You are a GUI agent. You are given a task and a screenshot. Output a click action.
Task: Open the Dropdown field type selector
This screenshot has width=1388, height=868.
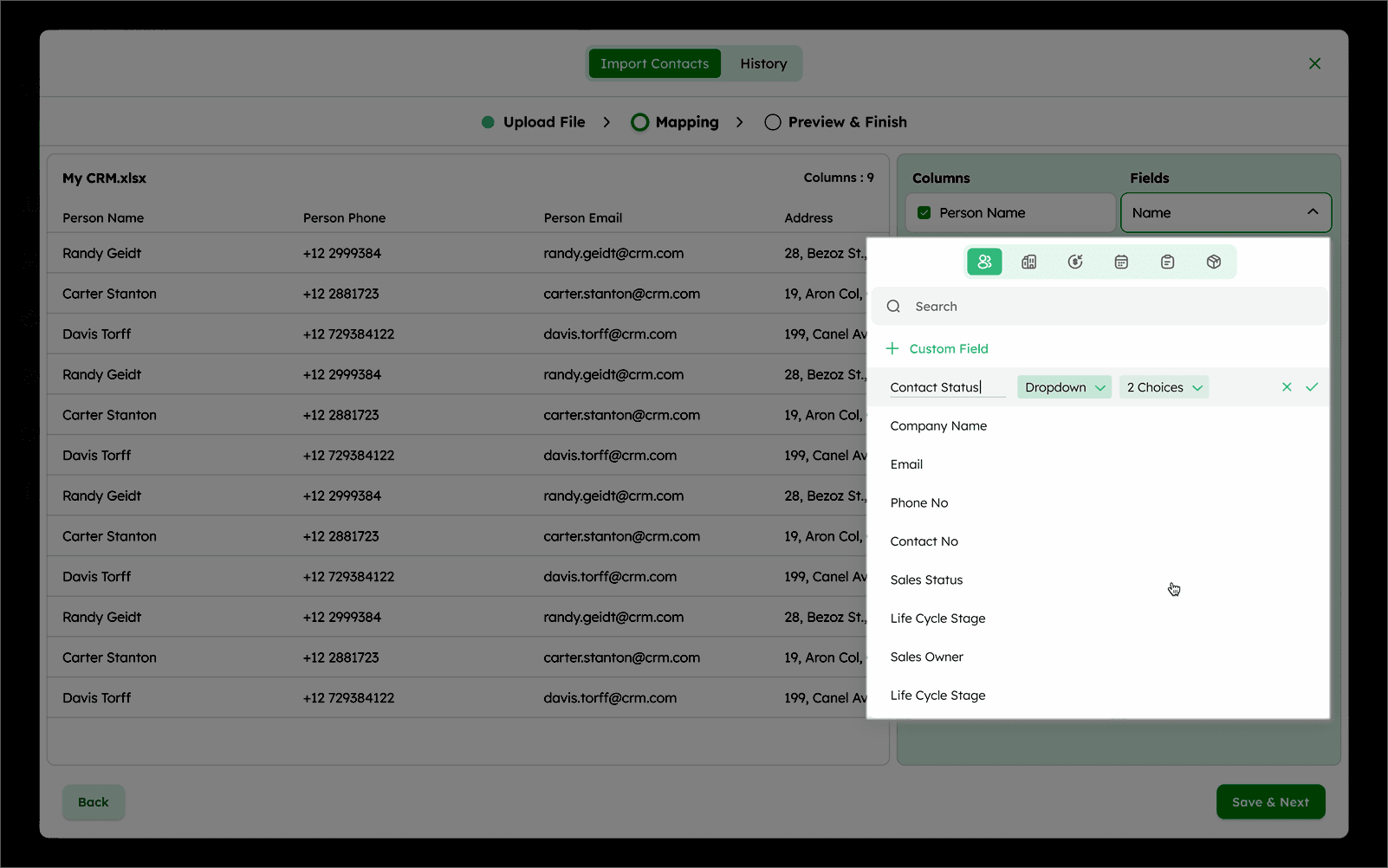pyautogui.click(x=1064, y=387)
